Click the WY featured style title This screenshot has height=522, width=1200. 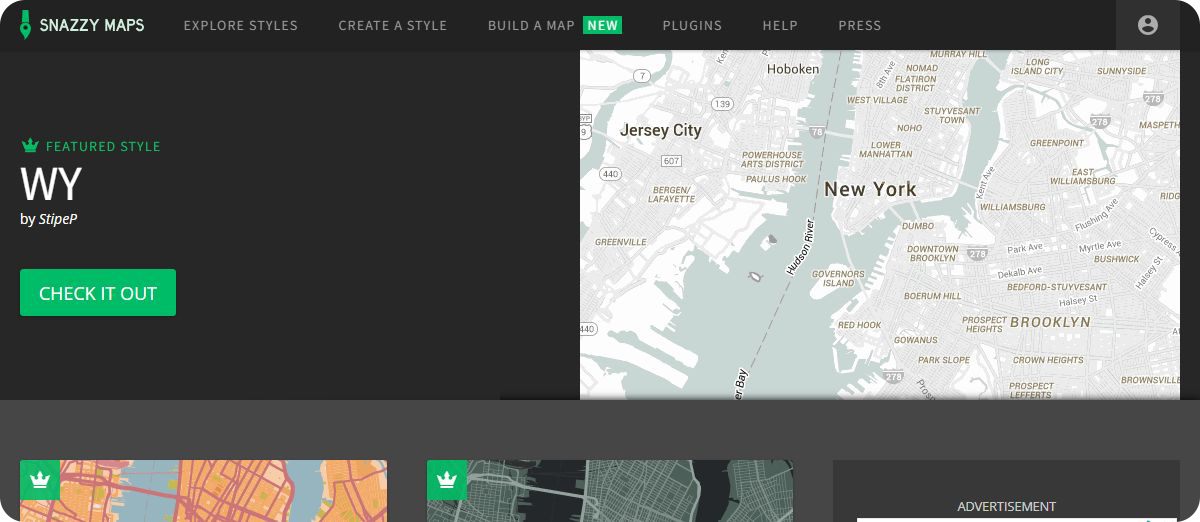(x=51, y=185)
